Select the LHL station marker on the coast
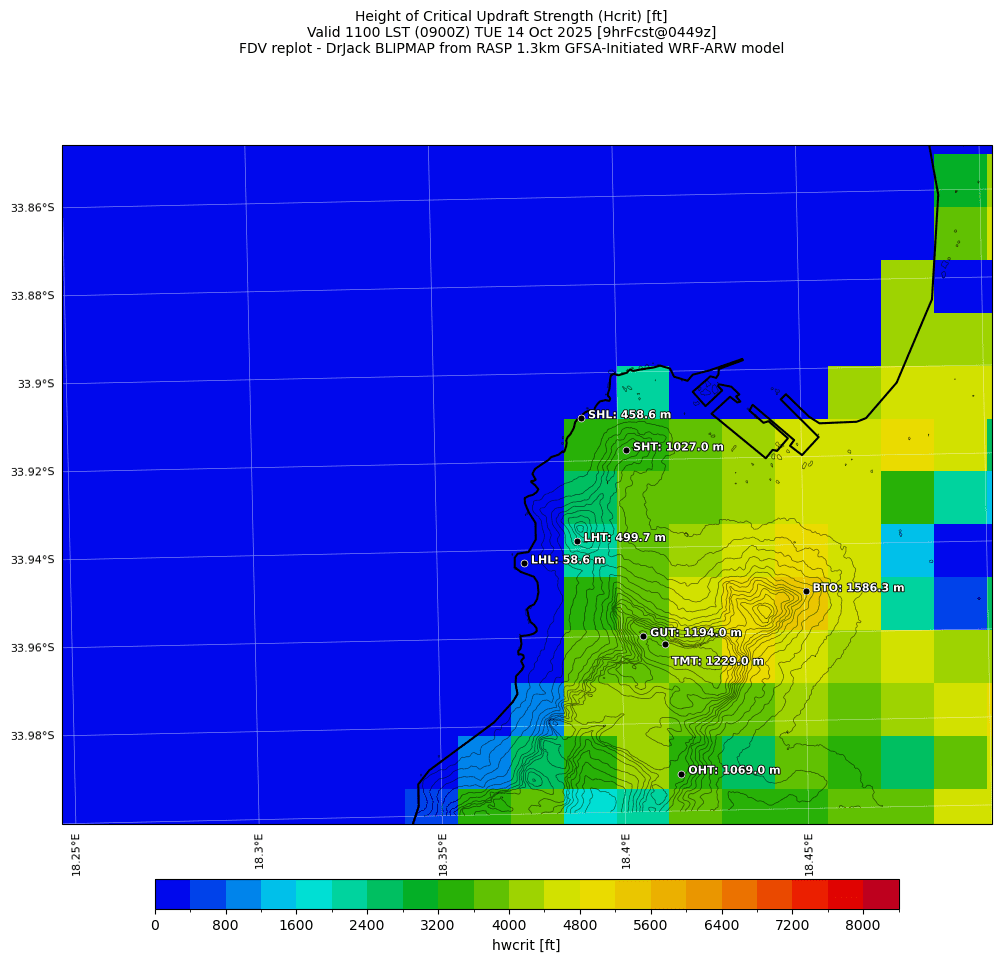This screenshot has width=1001, height=962. [x=524, y=563]
